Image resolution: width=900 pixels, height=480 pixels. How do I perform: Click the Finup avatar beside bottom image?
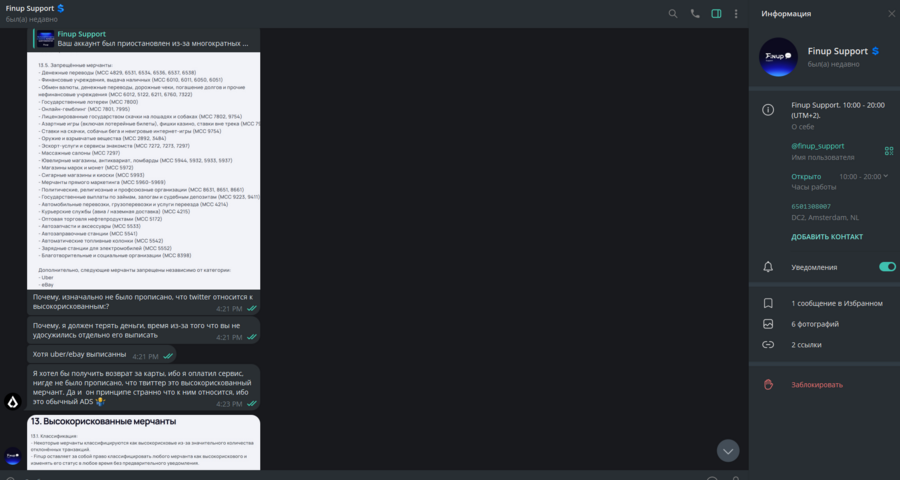[13, 456]
